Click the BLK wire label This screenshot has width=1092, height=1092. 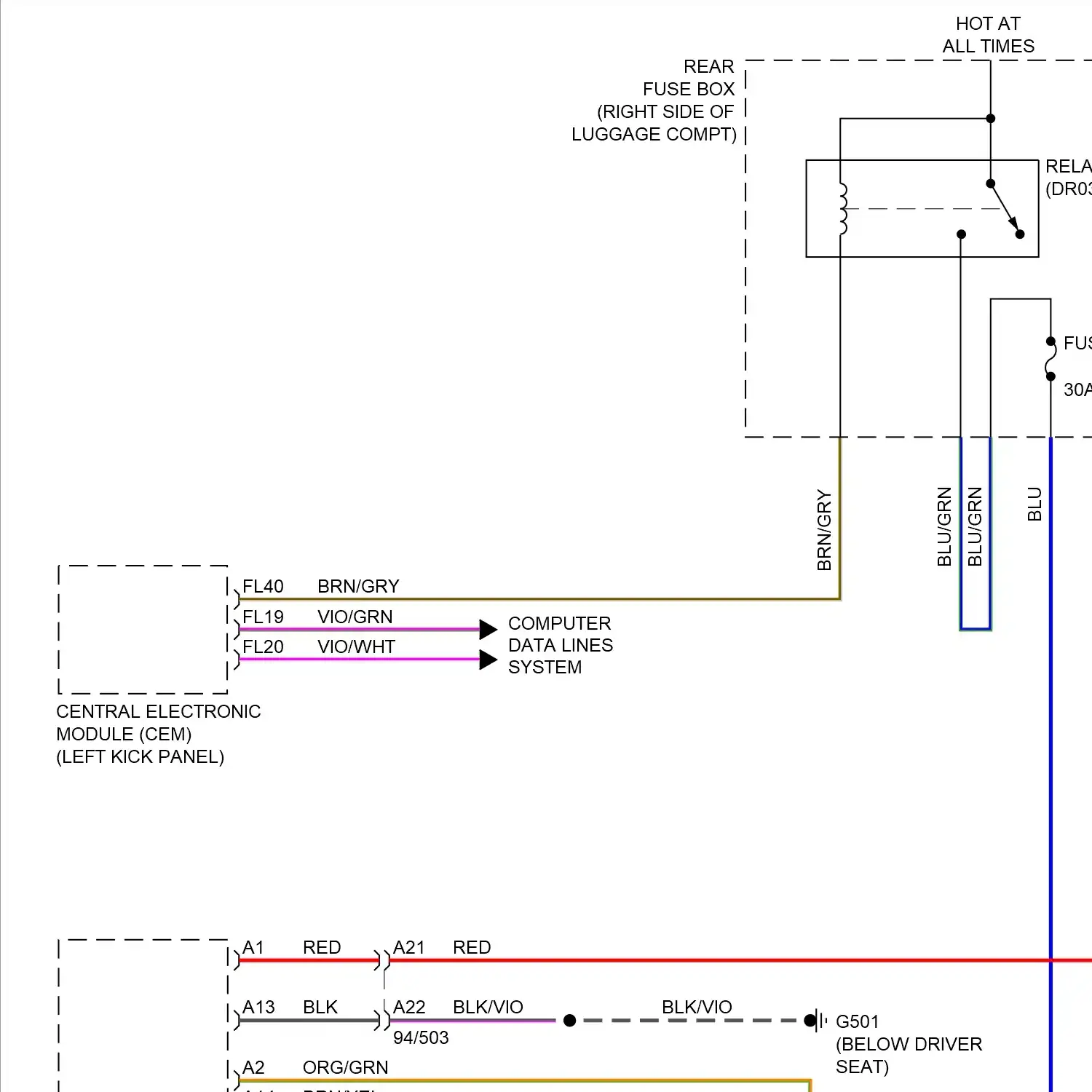[x=320, y=1008]
